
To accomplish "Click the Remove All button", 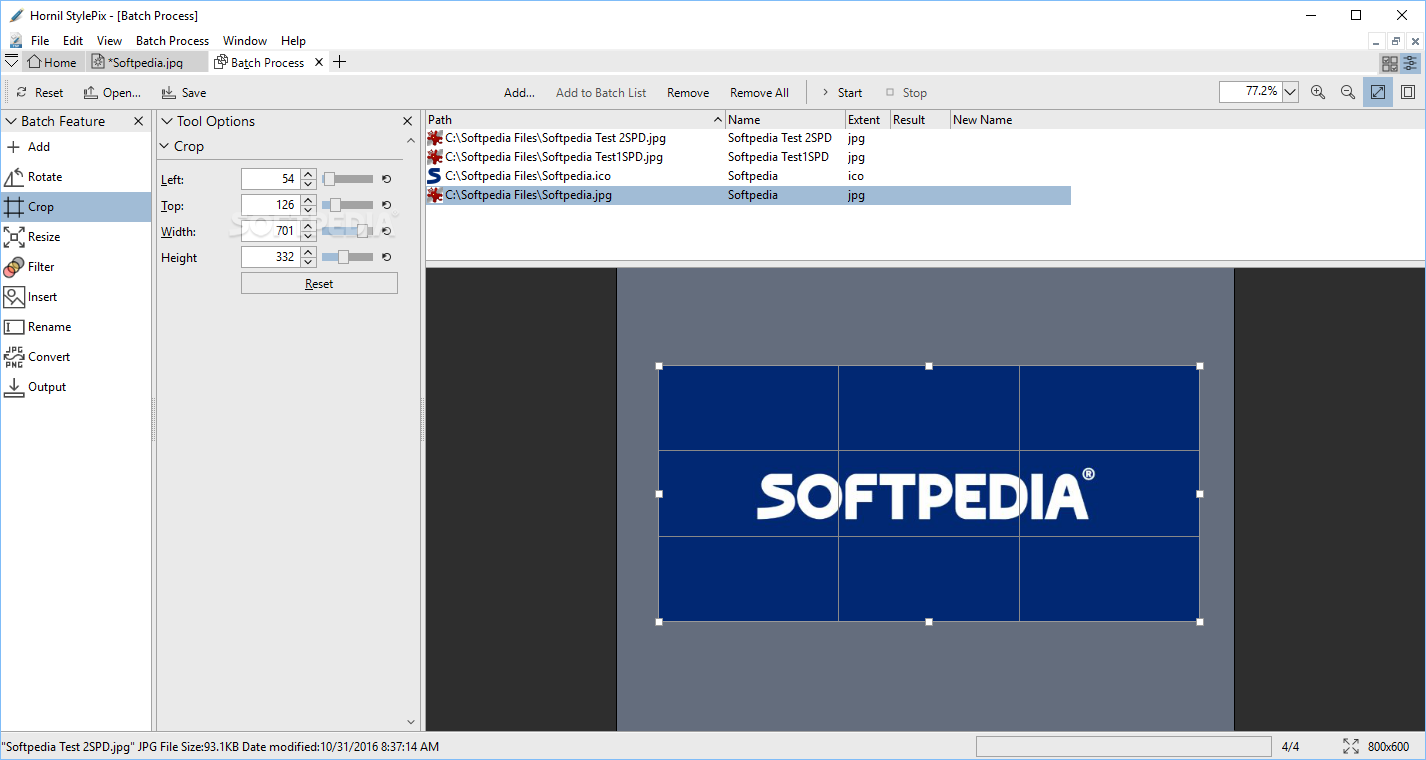I will tap(759, 92).
